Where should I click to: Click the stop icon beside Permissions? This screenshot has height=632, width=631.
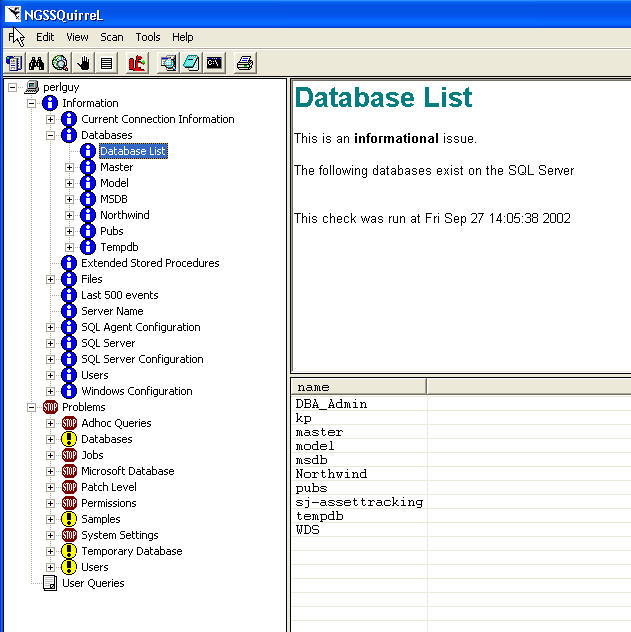(69, 503)
